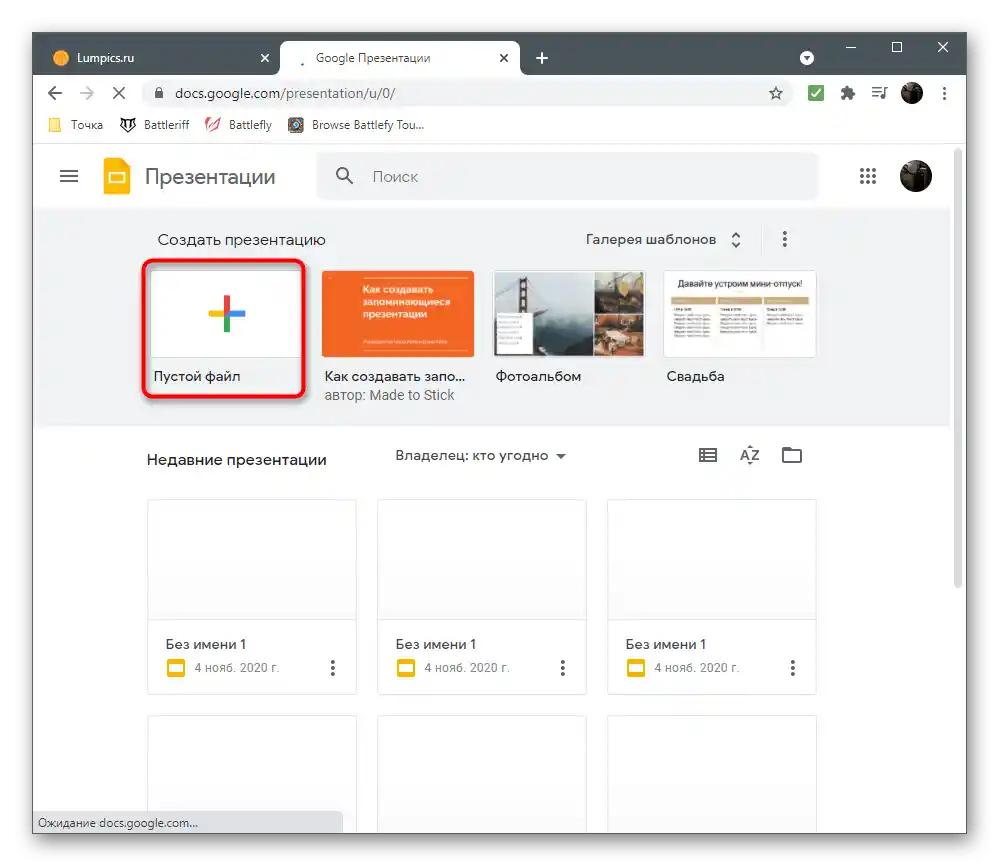This screenshot has width=999, height=866.
Task: Open the media control icon
Action: (x=879, y=93)
